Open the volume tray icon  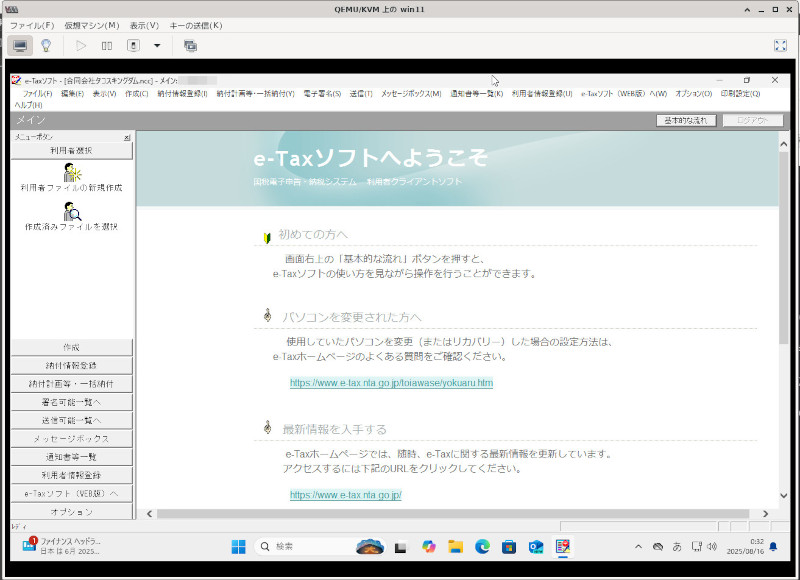tap(712, 547)
